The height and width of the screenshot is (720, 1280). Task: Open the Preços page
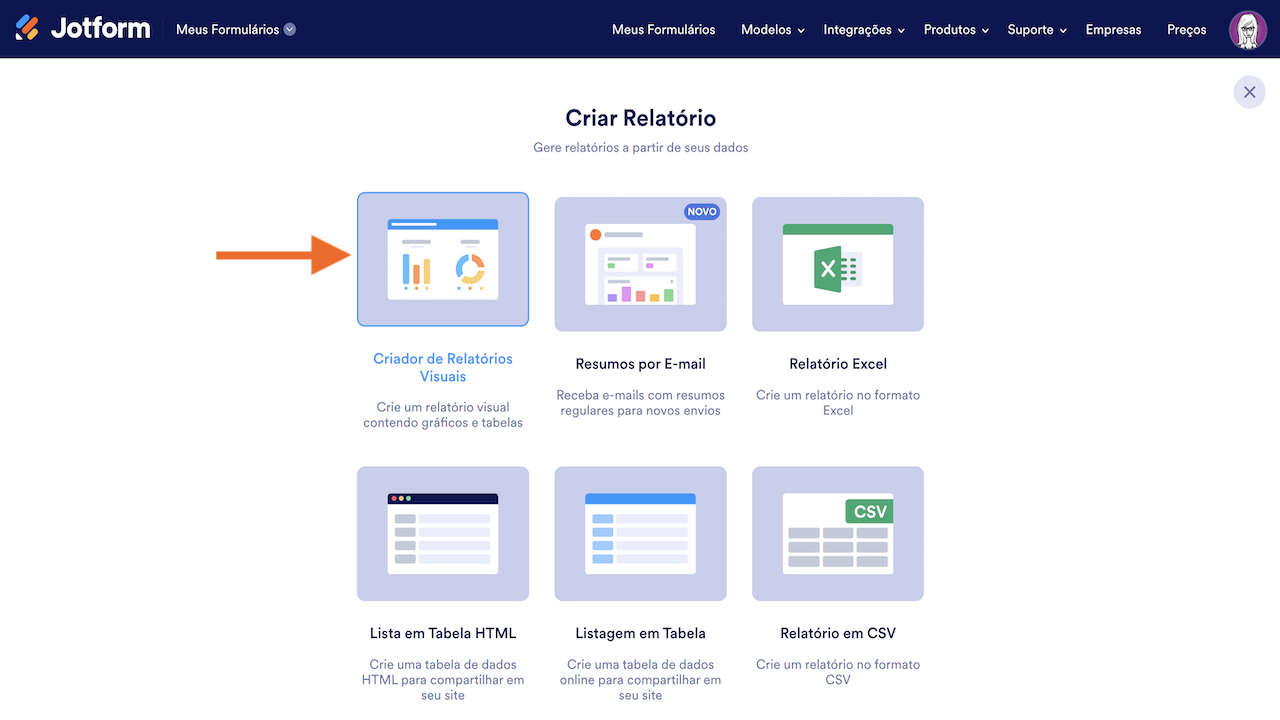[1187, 30]
